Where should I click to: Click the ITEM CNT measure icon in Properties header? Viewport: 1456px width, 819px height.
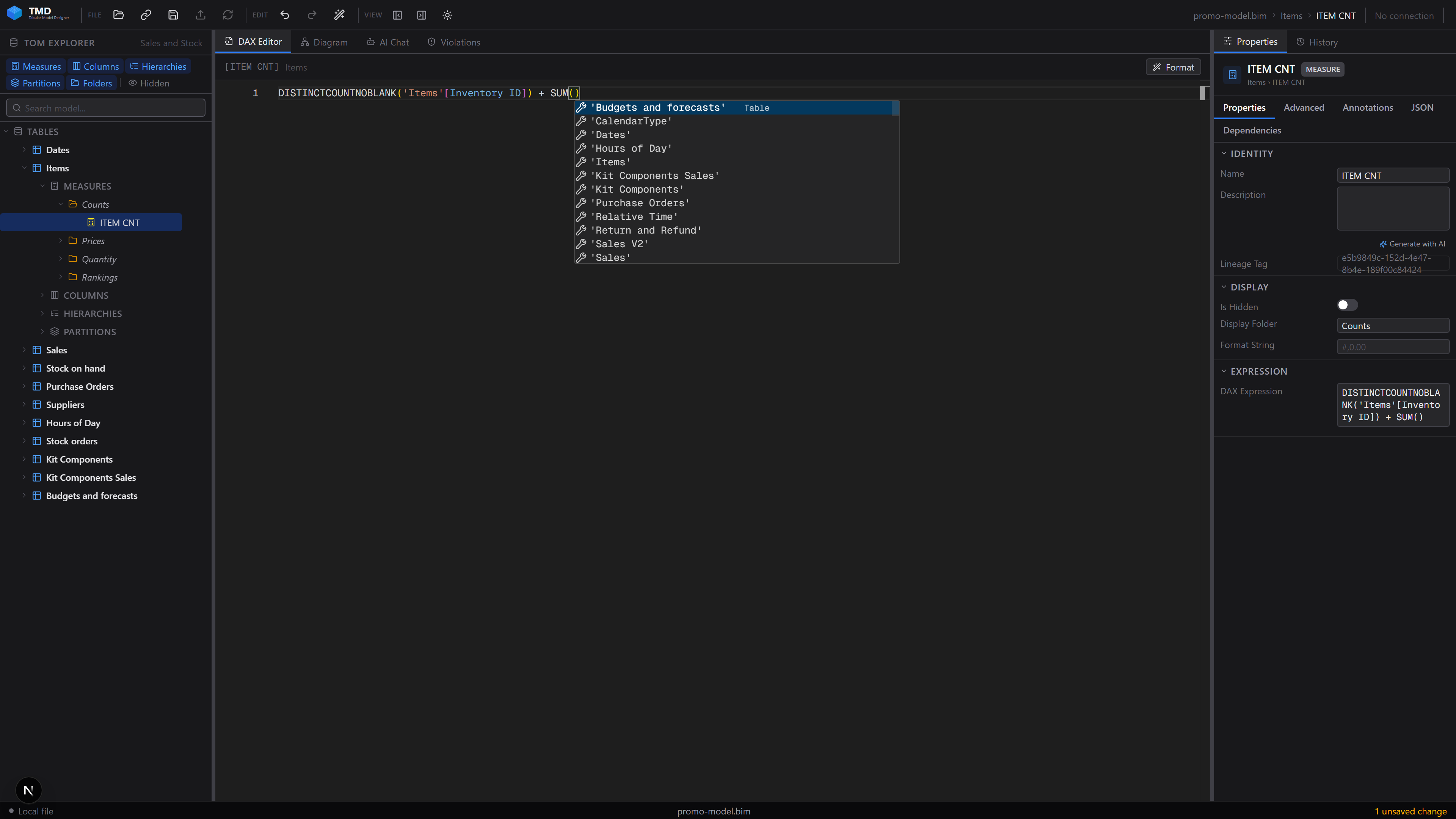[1233, 75]
